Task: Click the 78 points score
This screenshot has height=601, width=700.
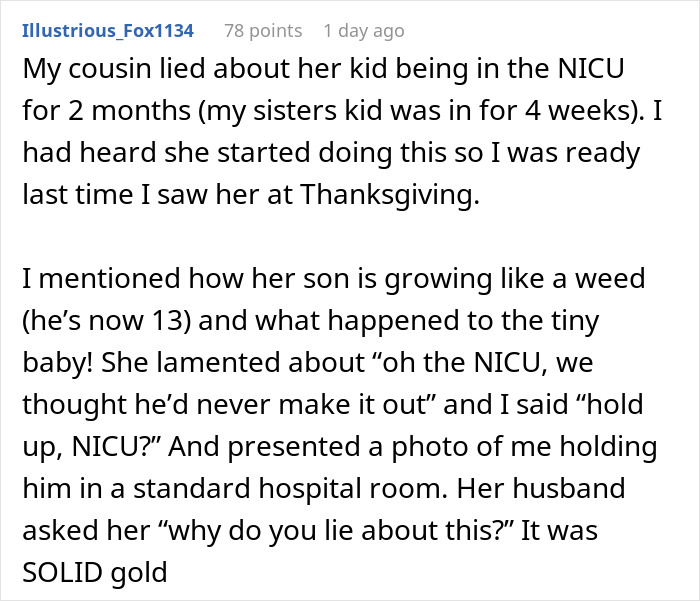Action: (x=263, y=31)
